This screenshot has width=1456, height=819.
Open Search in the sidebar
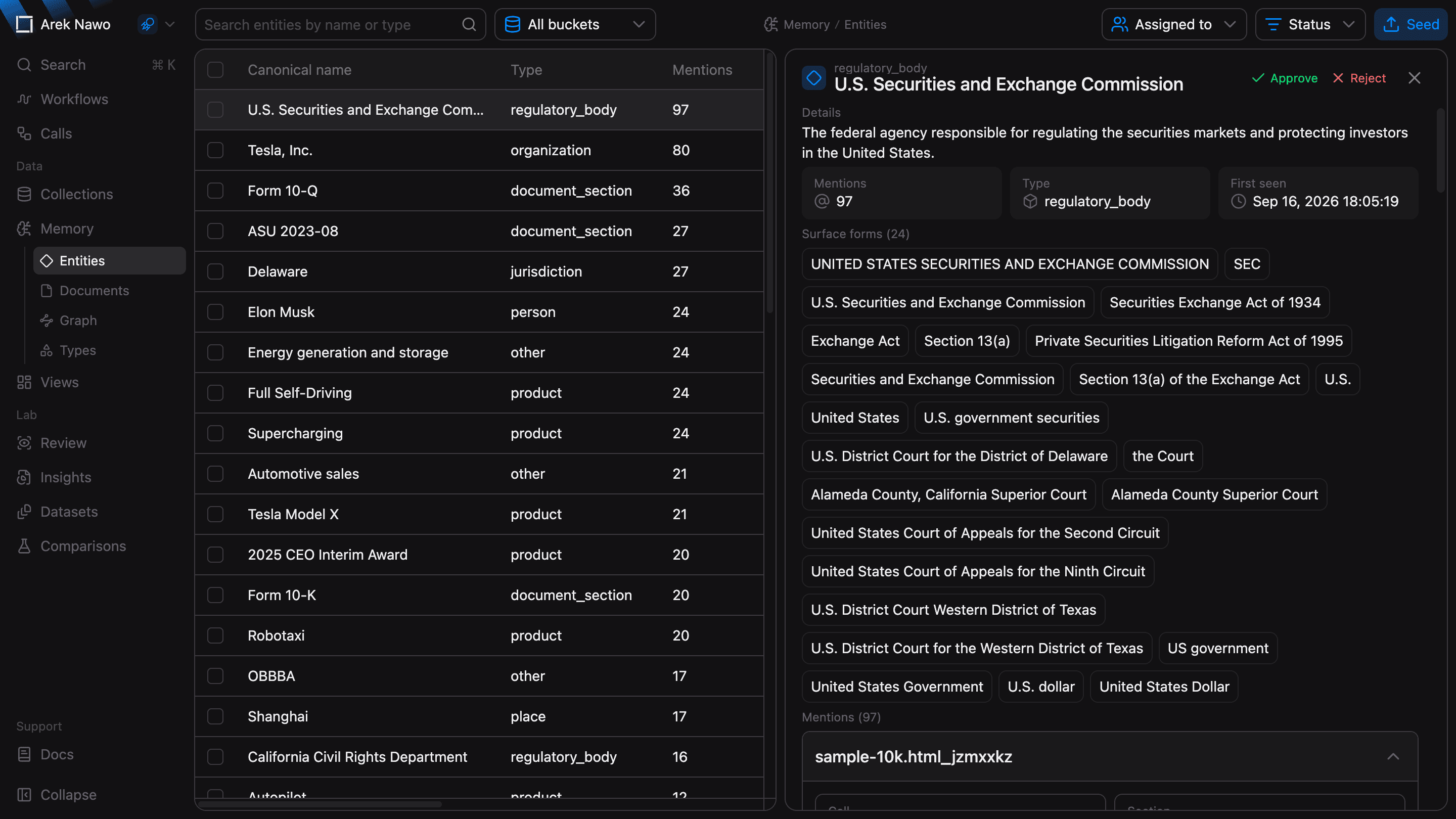pos(96,65)
